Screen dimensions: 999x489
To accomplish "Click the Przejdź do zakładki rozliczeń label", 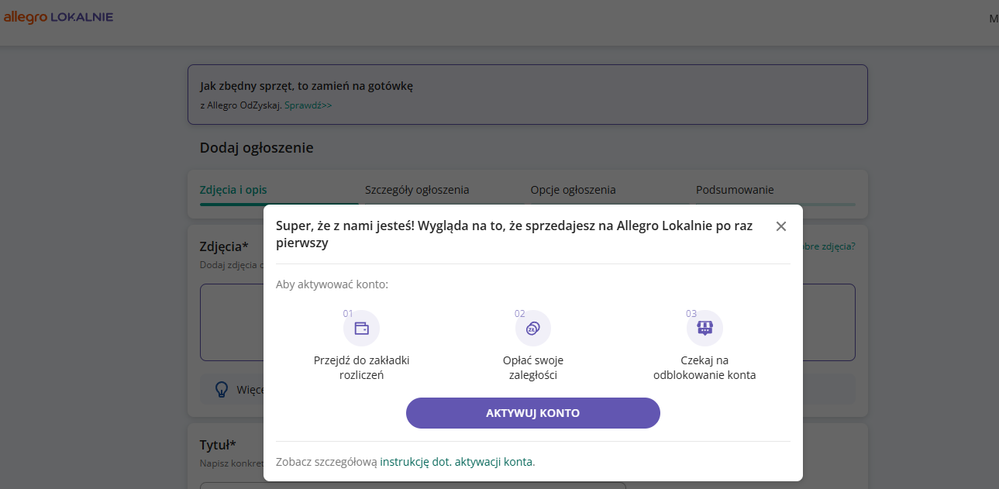I will pos(361,367).
